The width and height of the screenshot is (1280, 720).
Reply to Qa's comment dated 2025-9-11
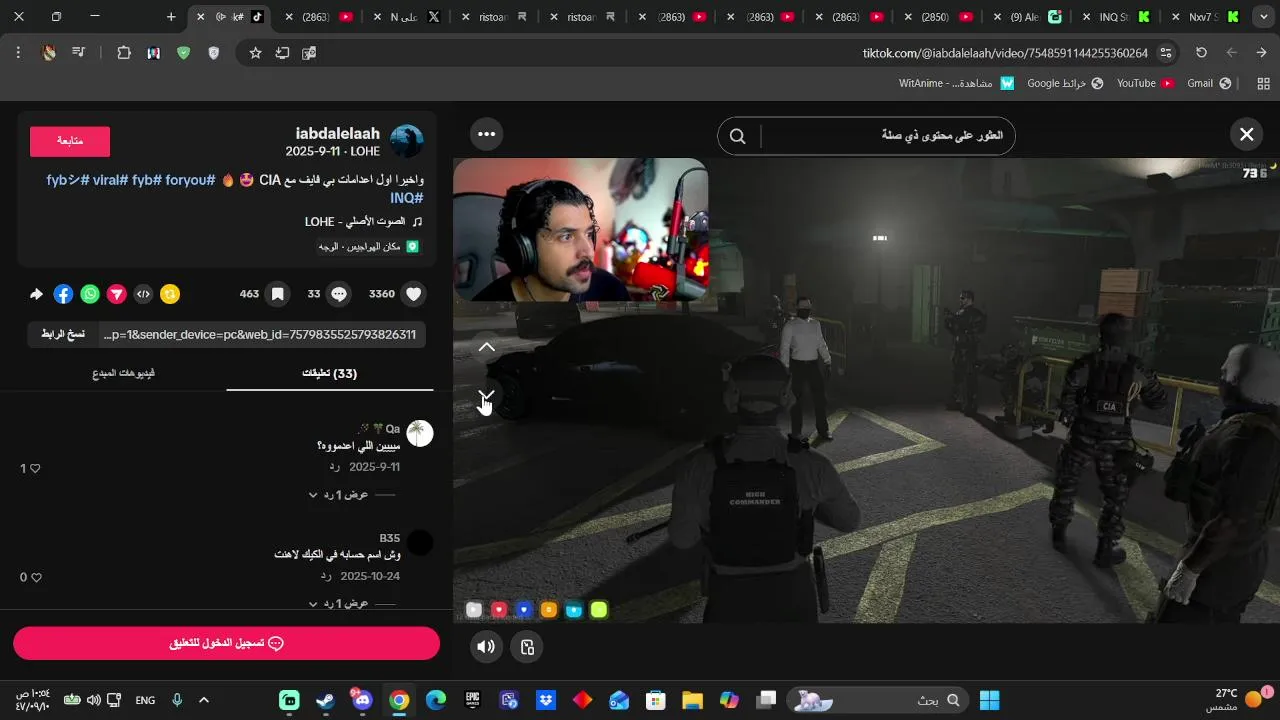click(x=335, y=467)
